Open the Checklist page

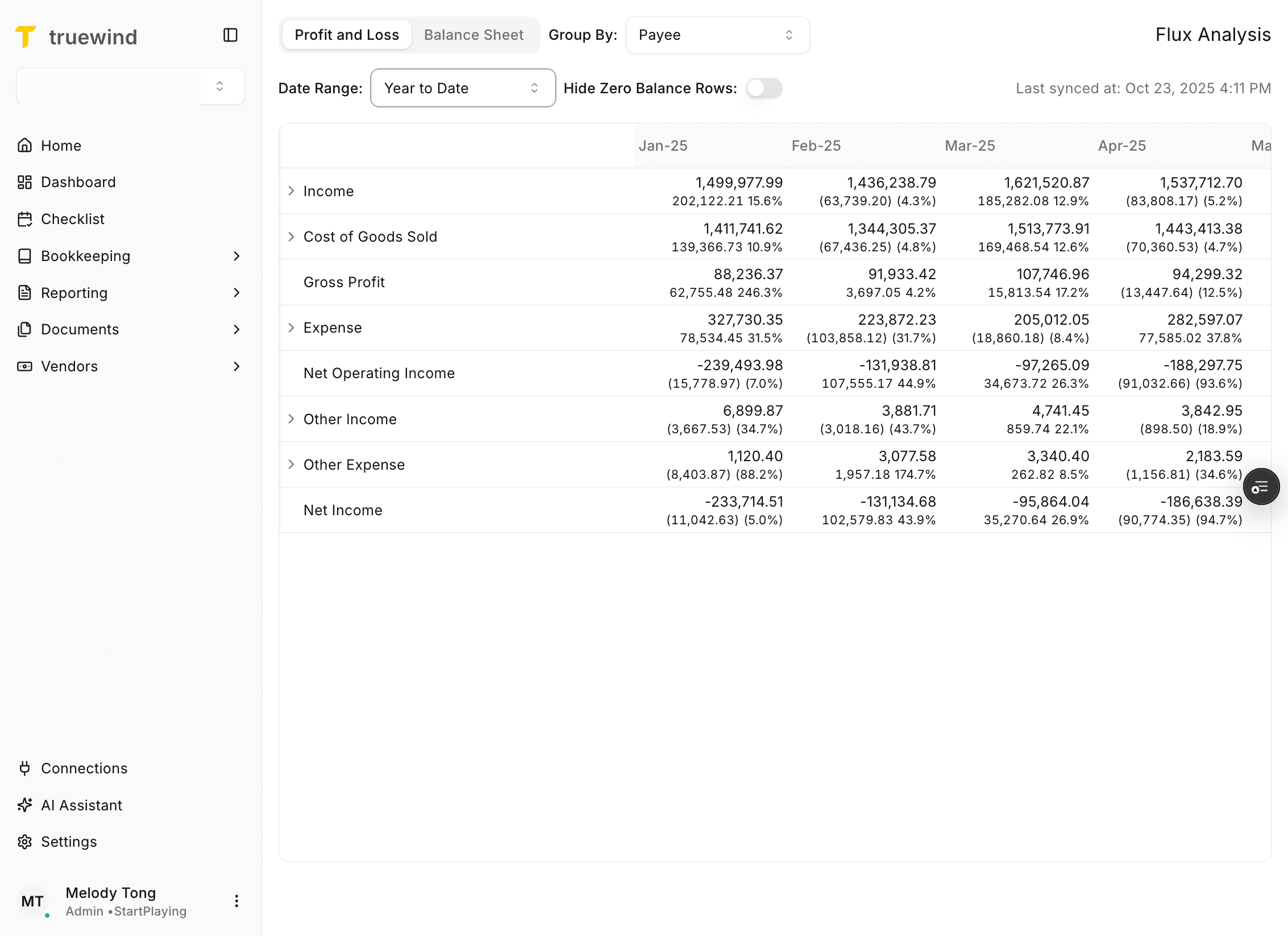pyautogui.click(x=72, y=219)
